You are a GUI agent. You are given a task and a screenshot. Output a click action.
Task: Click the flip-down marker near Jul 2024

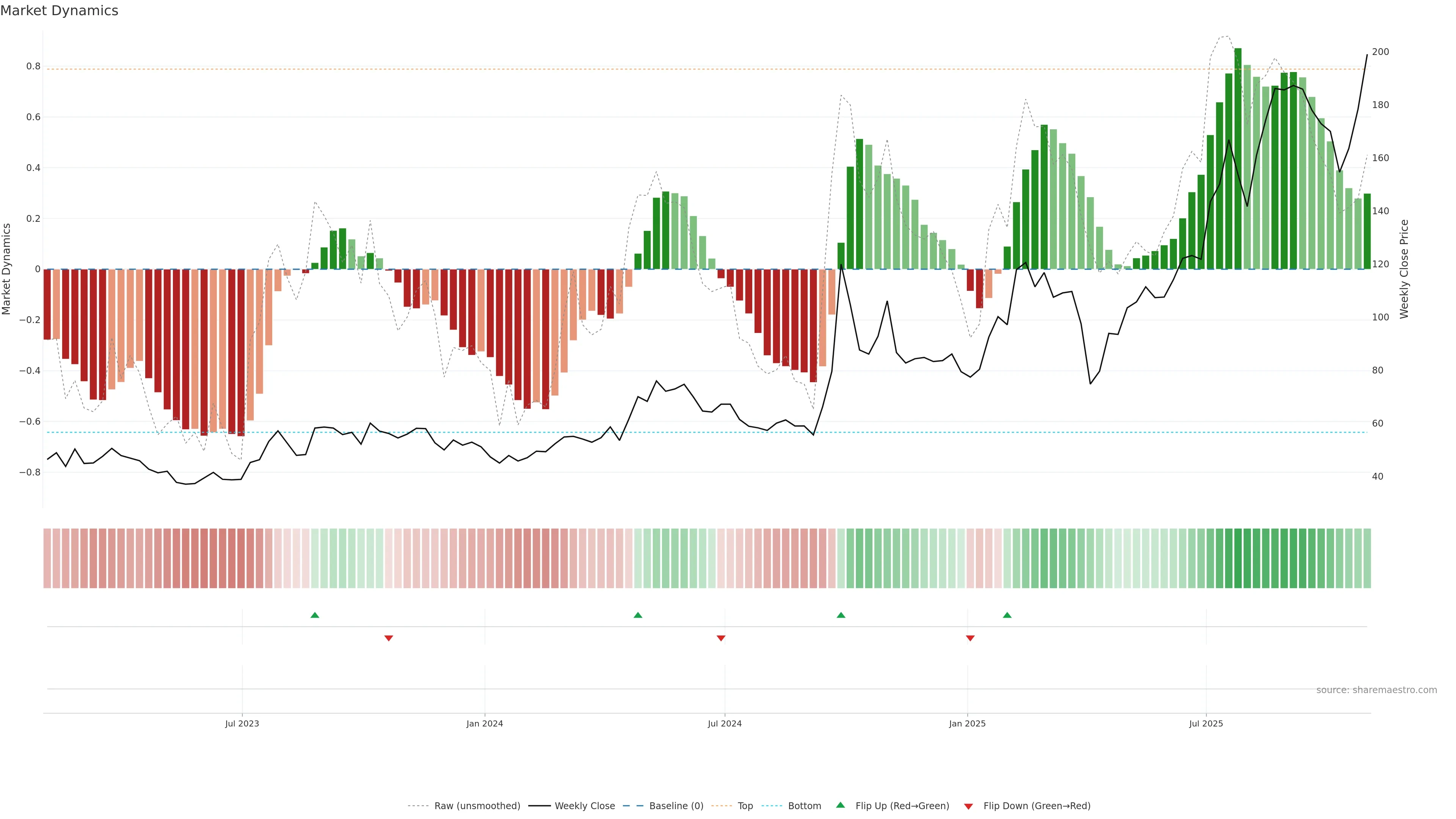[x=721, y=638]
